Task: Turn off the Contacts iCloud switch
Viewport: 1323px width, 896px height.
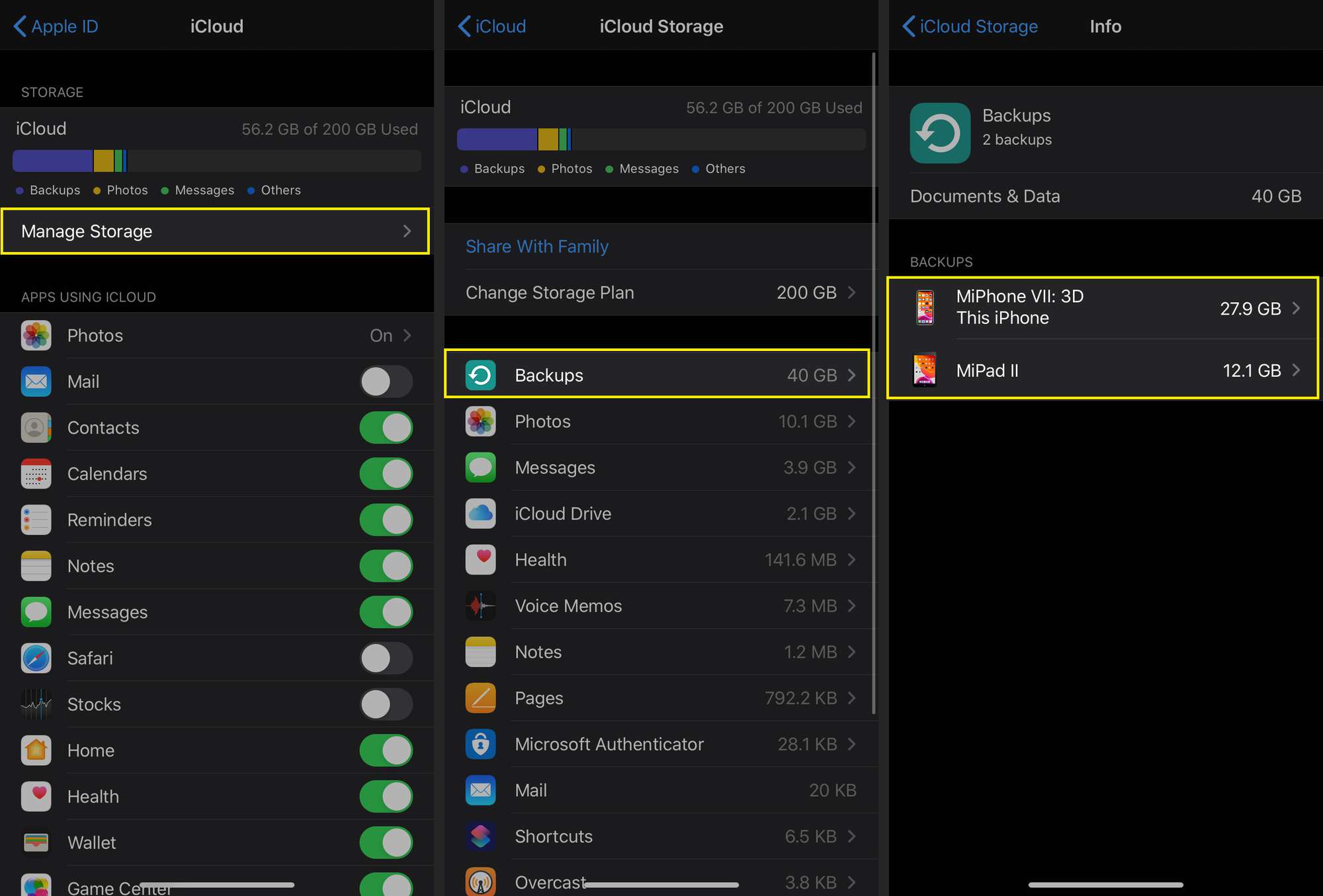Action: point(386,428)
